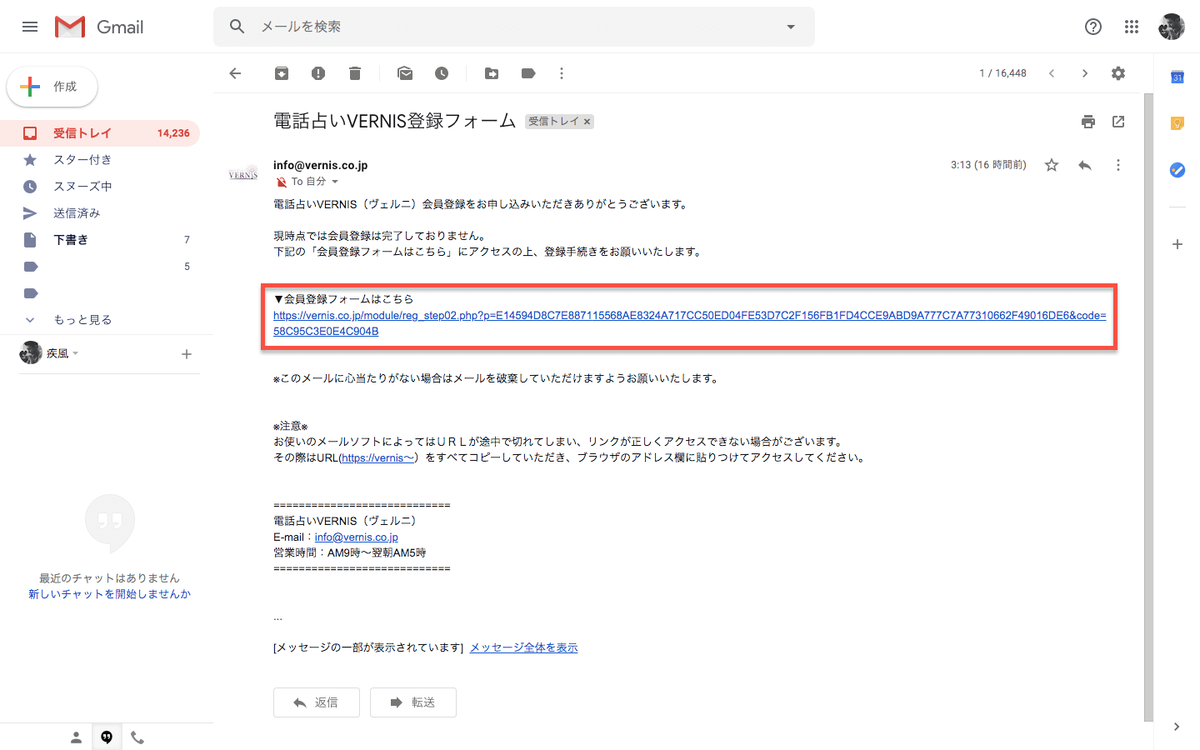Focus the mail search field
Viewport: 1200px width, 750px height.
click(x=514, y=27)
